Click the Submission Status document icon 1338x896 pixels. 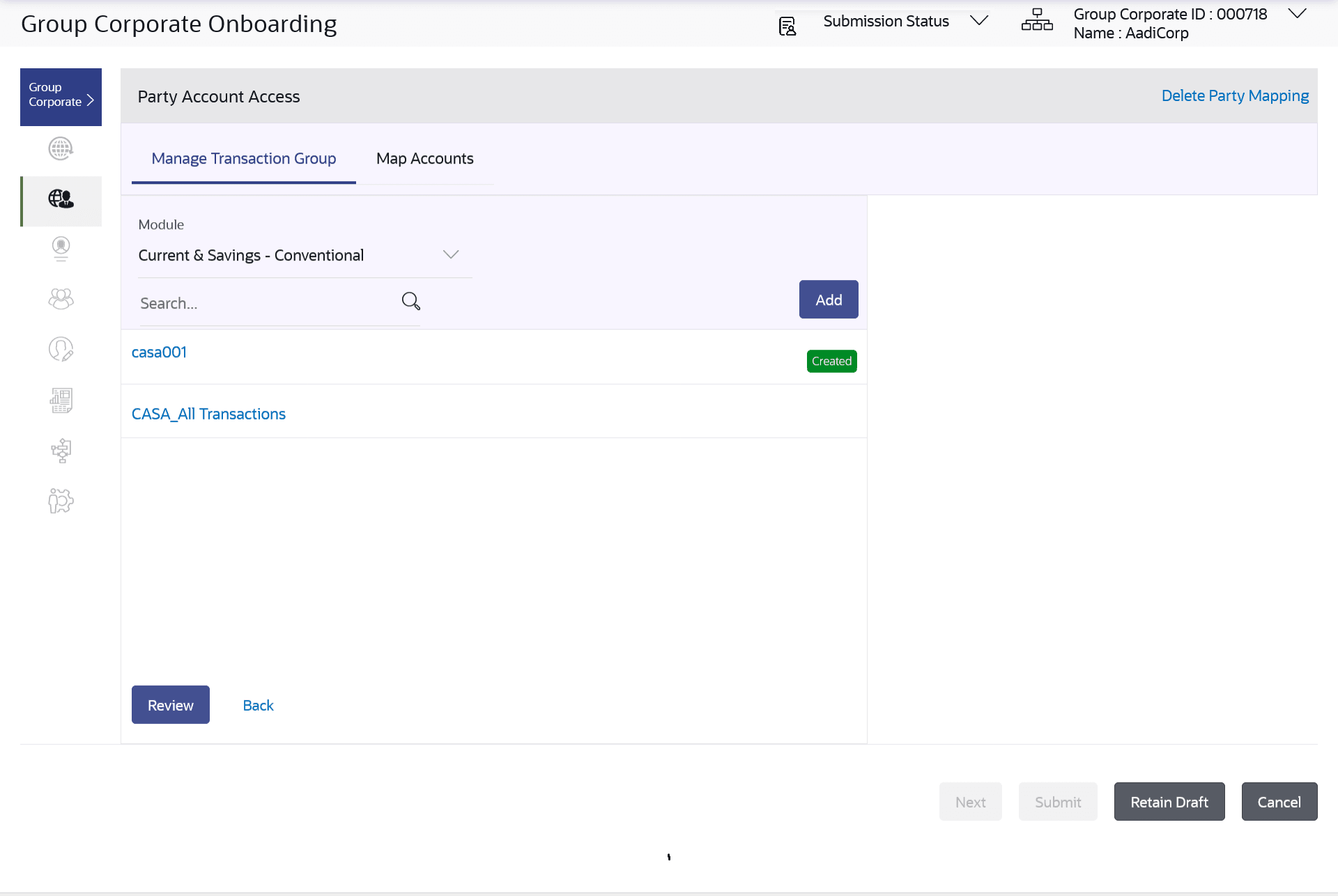click(787, 26)
